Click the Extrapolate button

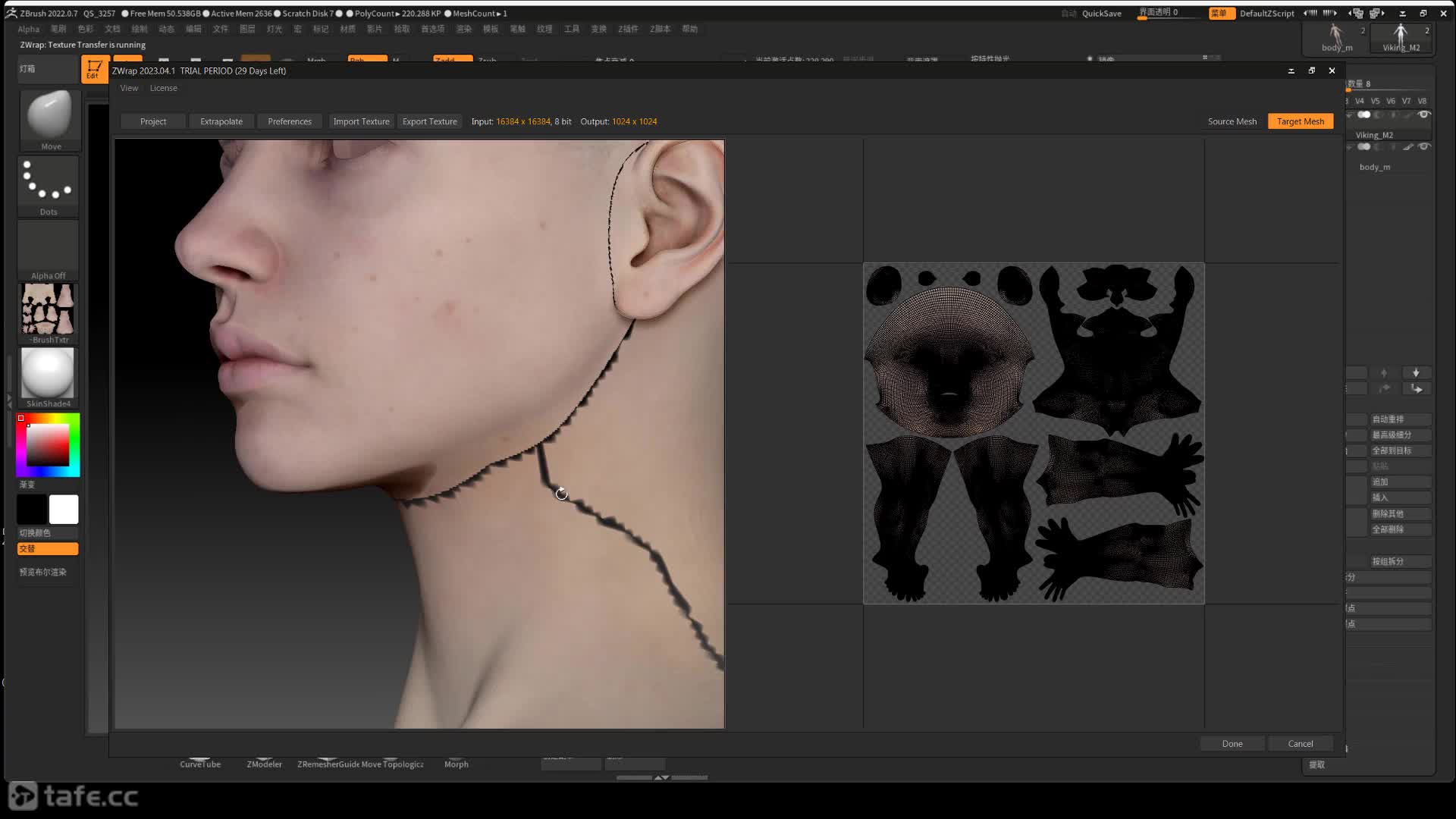click(x=221, y=121)
